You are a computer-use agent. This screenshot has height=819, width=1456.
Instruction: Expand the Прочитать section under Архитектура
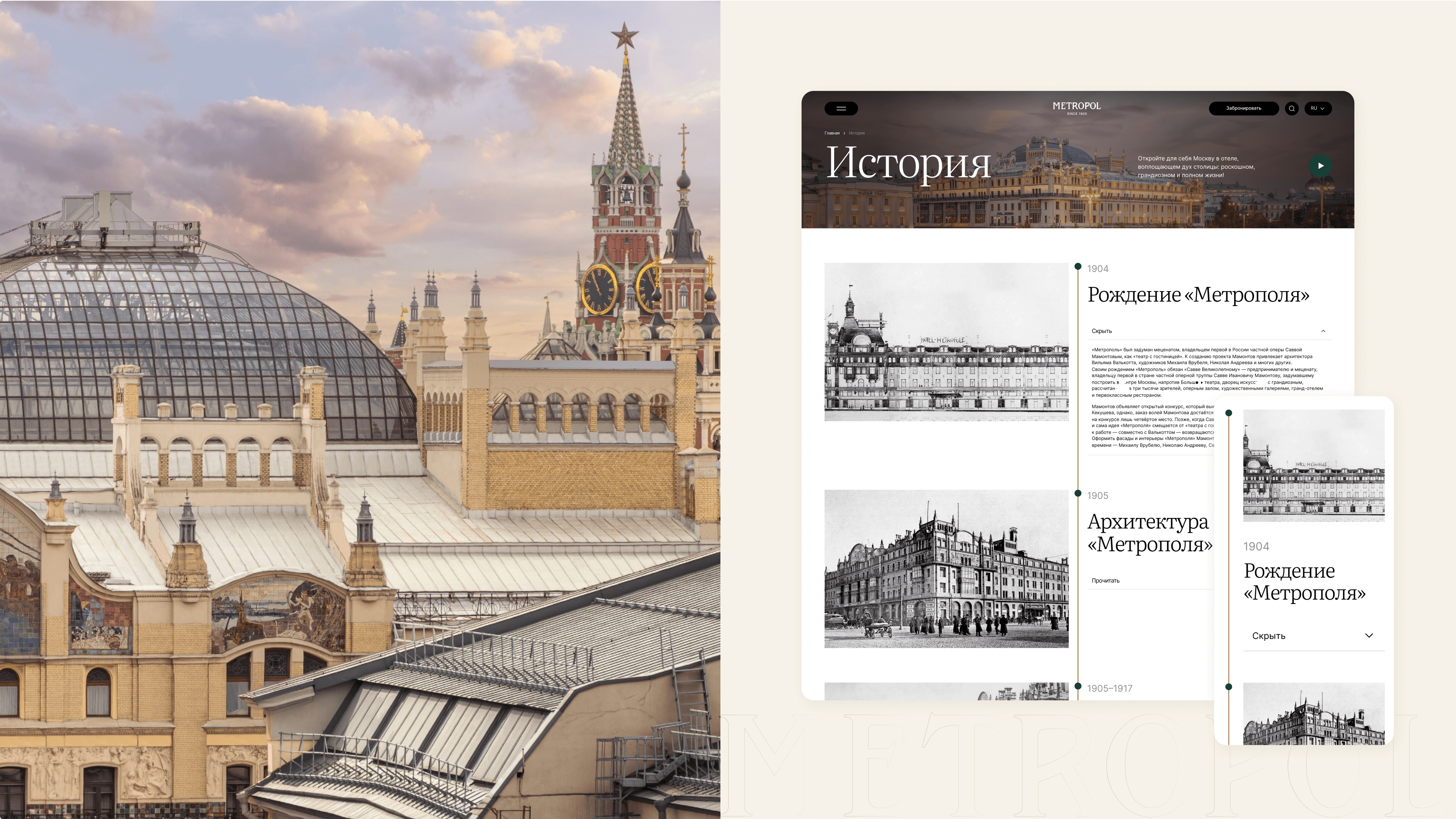pos(1106,581)
